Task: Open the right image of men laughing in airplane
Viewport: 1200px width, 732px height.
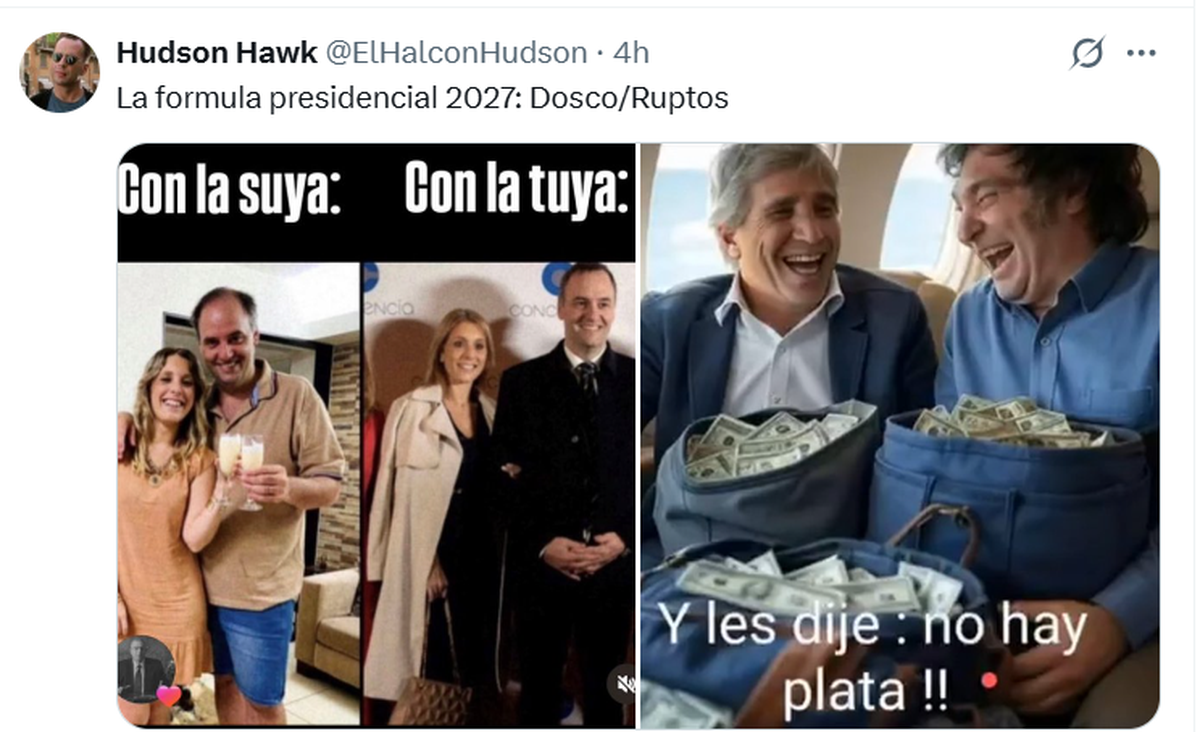Action: click(x=900, y=436)
